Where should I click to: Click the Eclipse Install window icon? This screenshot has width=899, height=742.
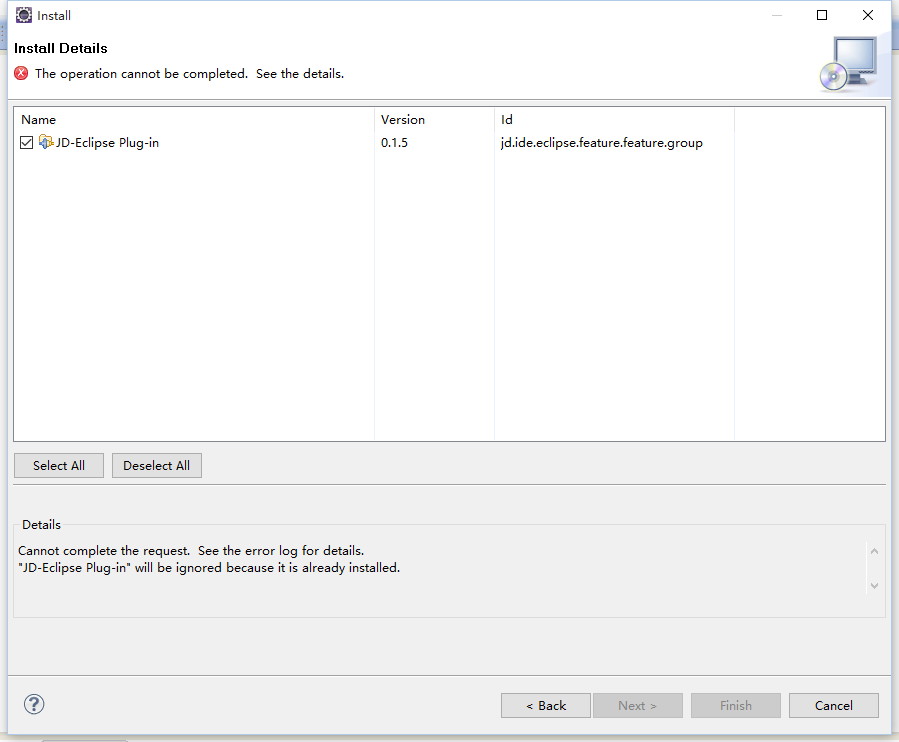[24, 15]
